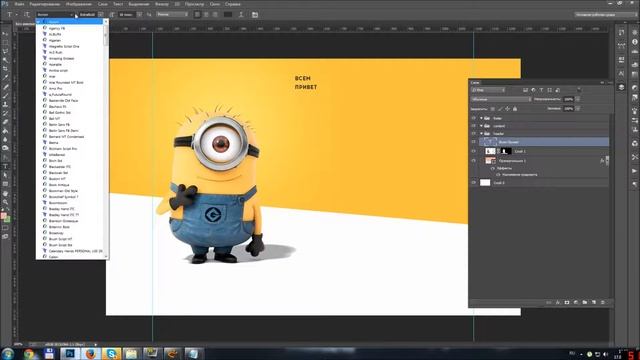Select the Horizontal Type tool in toolbox
Viewport: 640px width, 360px height.
5,167
